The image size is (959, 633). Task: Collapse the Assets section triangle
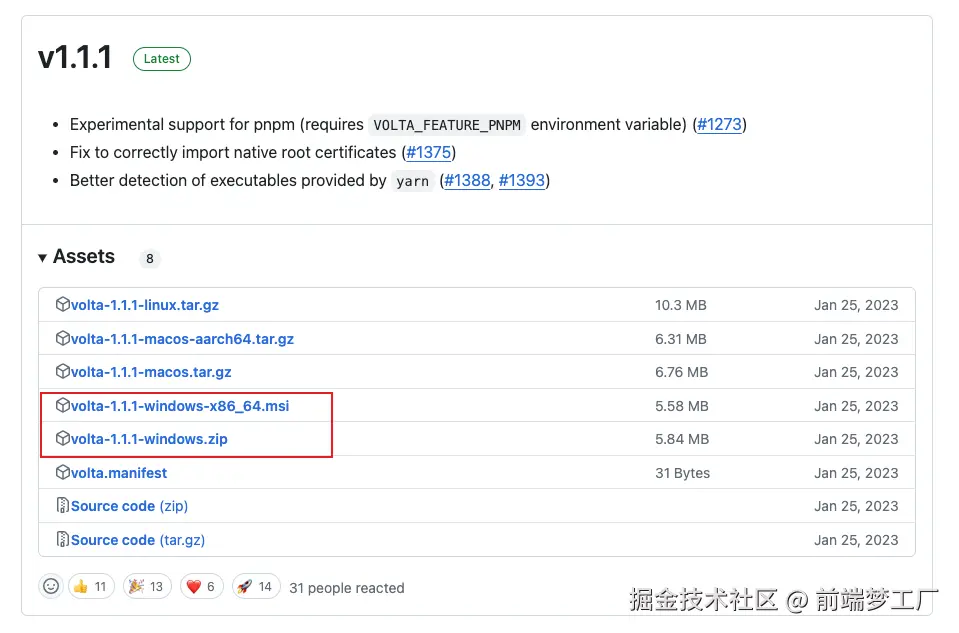pos(42,257)
